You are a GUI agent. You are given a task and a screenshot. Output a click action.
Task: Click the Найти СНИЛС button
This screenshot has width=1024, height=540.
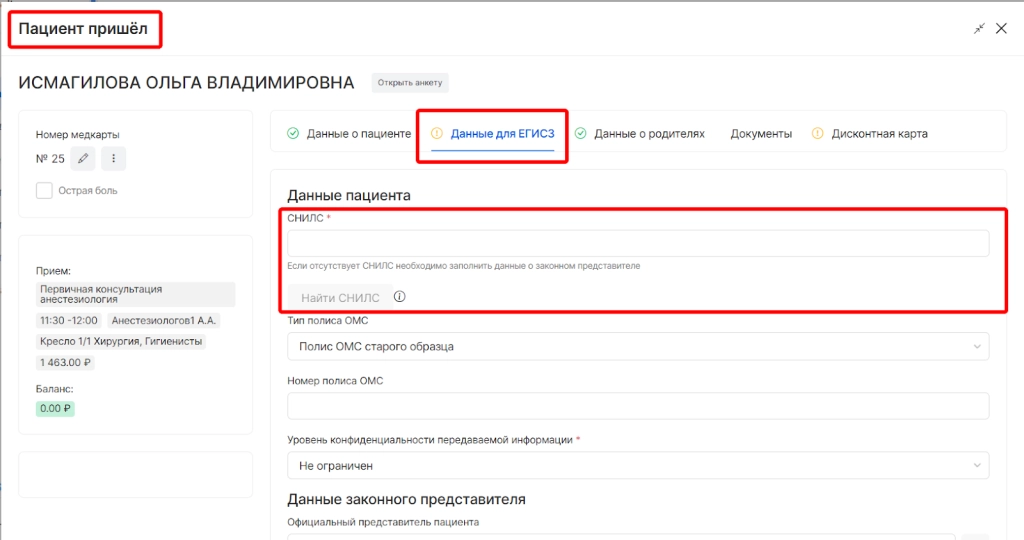tap(340, 297)
